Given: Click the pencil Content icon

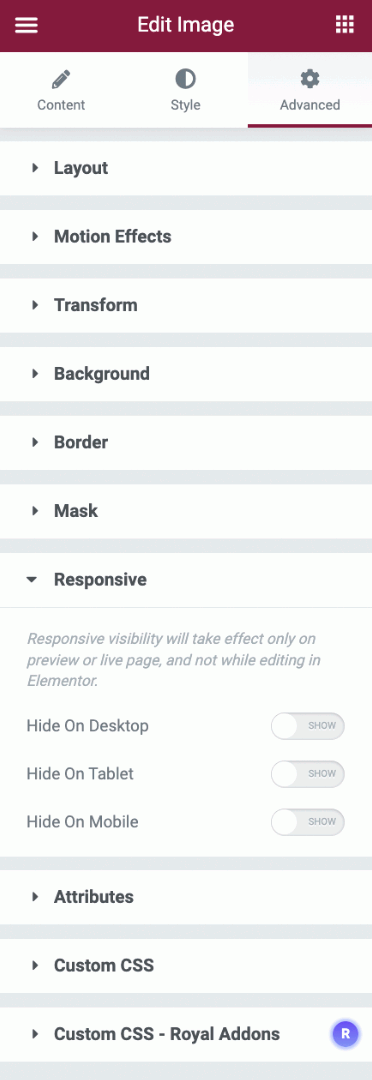Looking at the screenshot, I should (x=61, y=79).
